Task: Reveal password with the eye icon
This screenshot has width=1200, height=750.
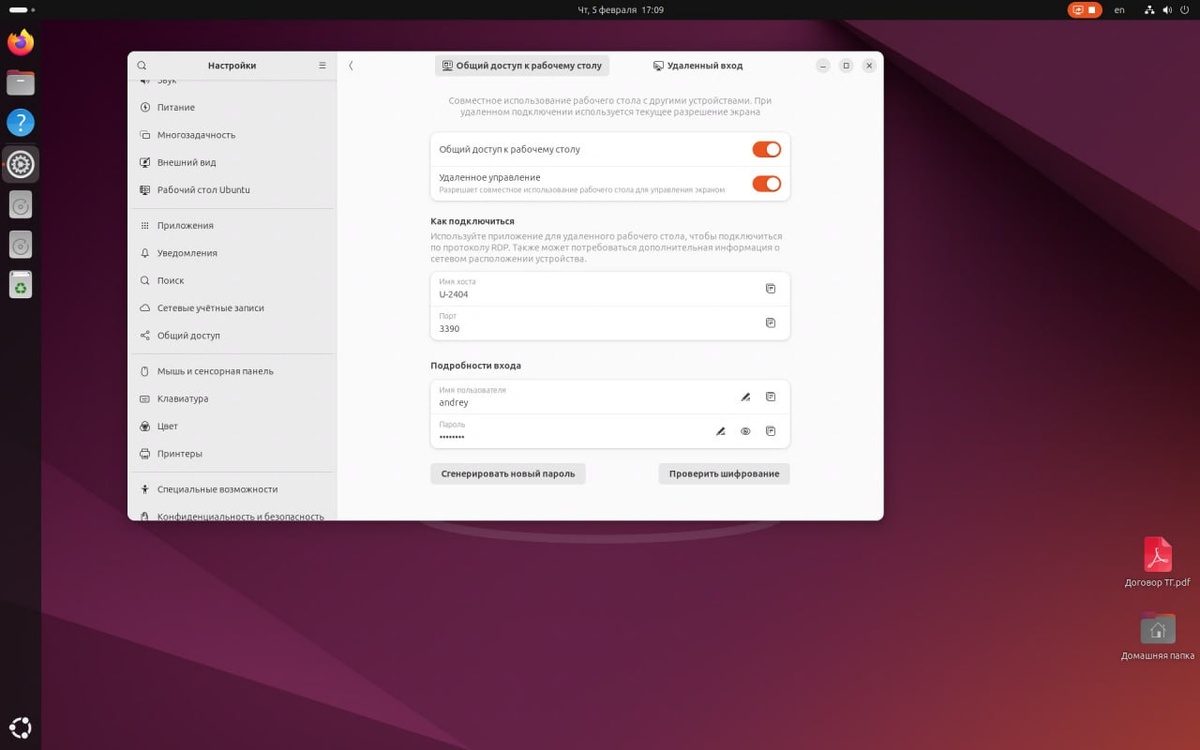Action: tap(745, 431)
